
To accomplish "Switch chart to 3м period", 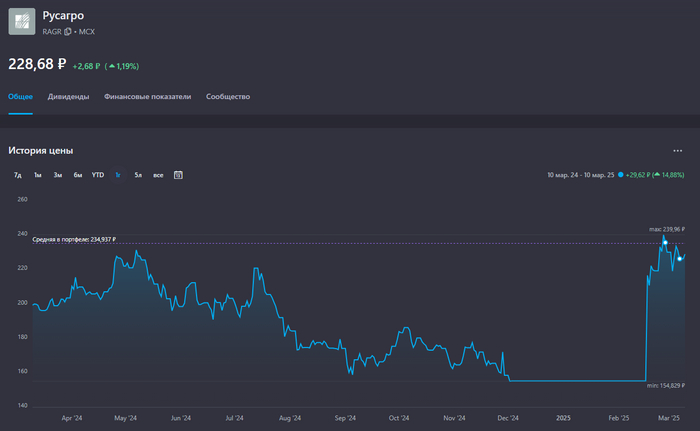I will point(57,175).
